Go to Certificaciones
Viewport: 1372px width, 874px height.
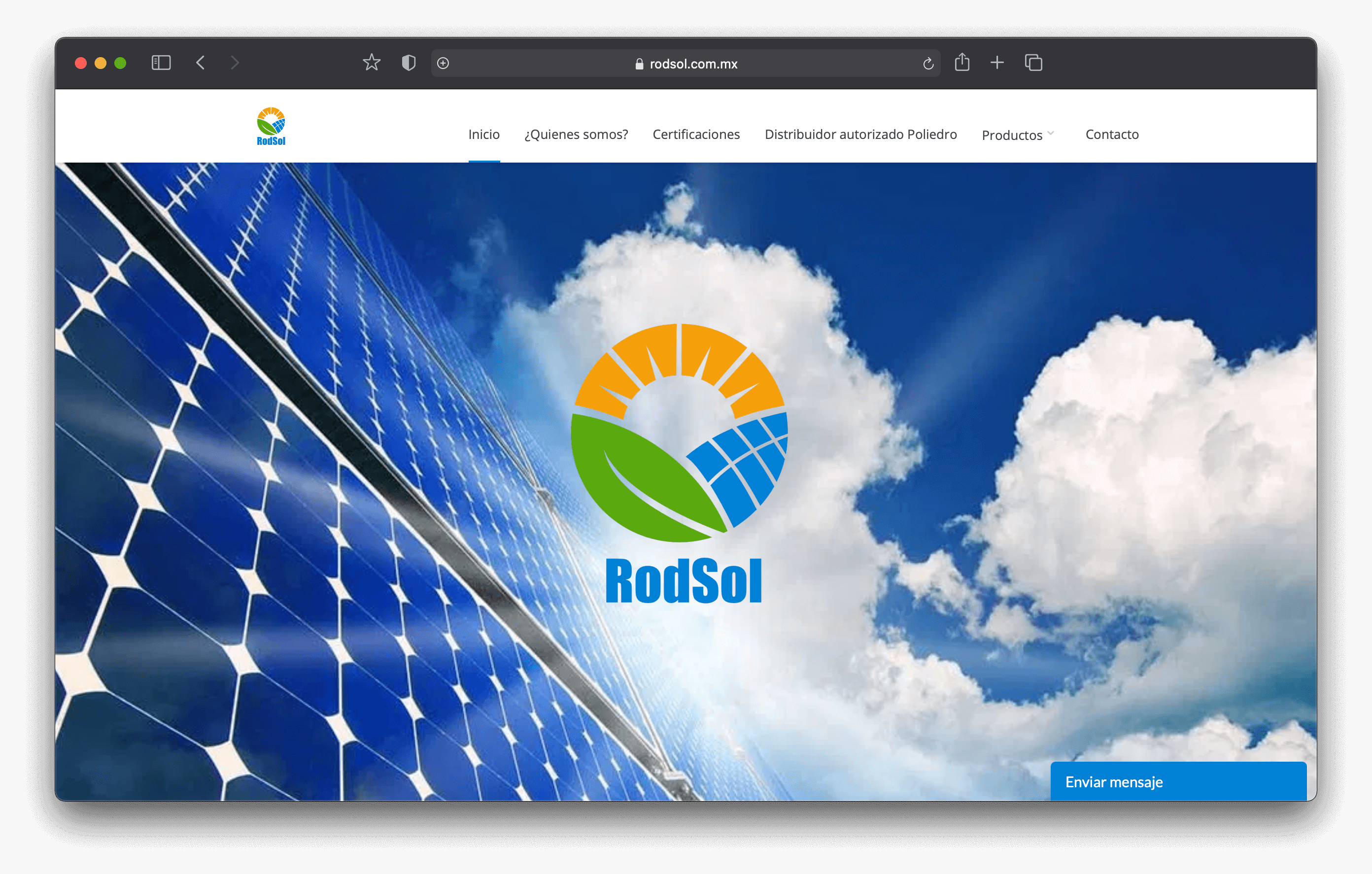(x=696, y=134)
